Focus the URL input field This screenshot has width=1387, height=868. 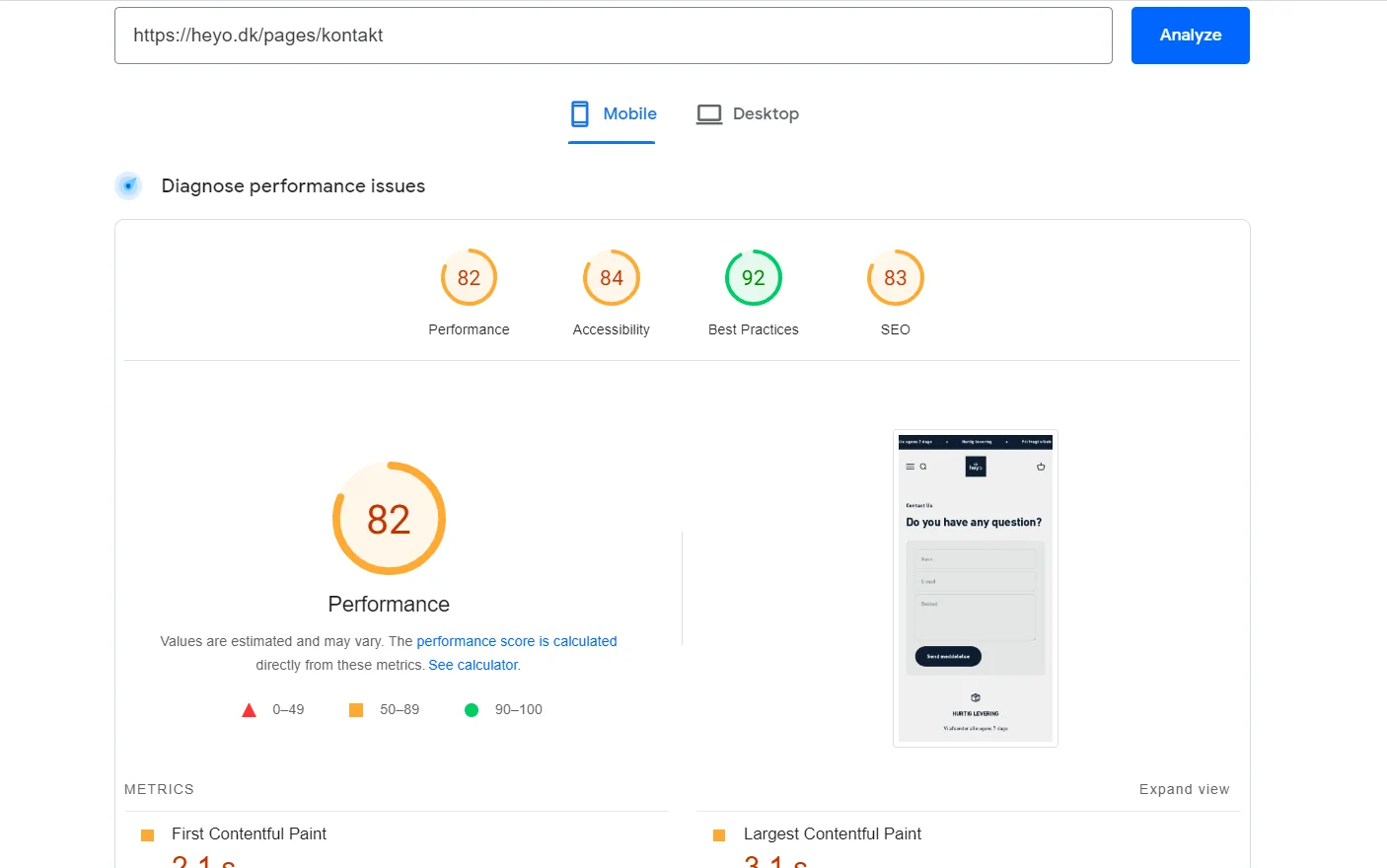coord(614,36)
